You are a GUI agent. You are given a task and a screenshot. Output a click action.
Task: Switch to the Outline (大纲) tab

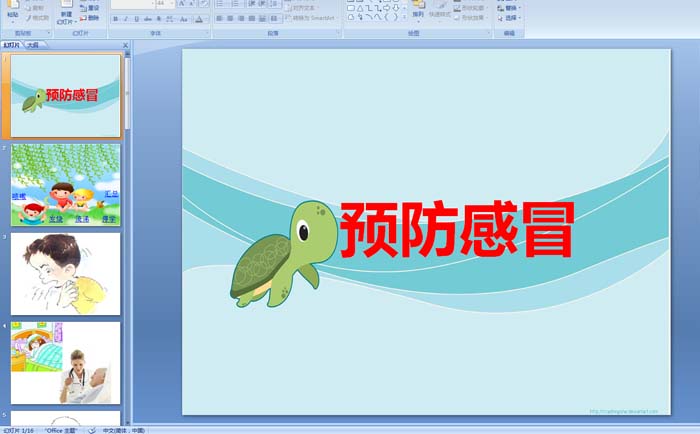coord(33,45)
